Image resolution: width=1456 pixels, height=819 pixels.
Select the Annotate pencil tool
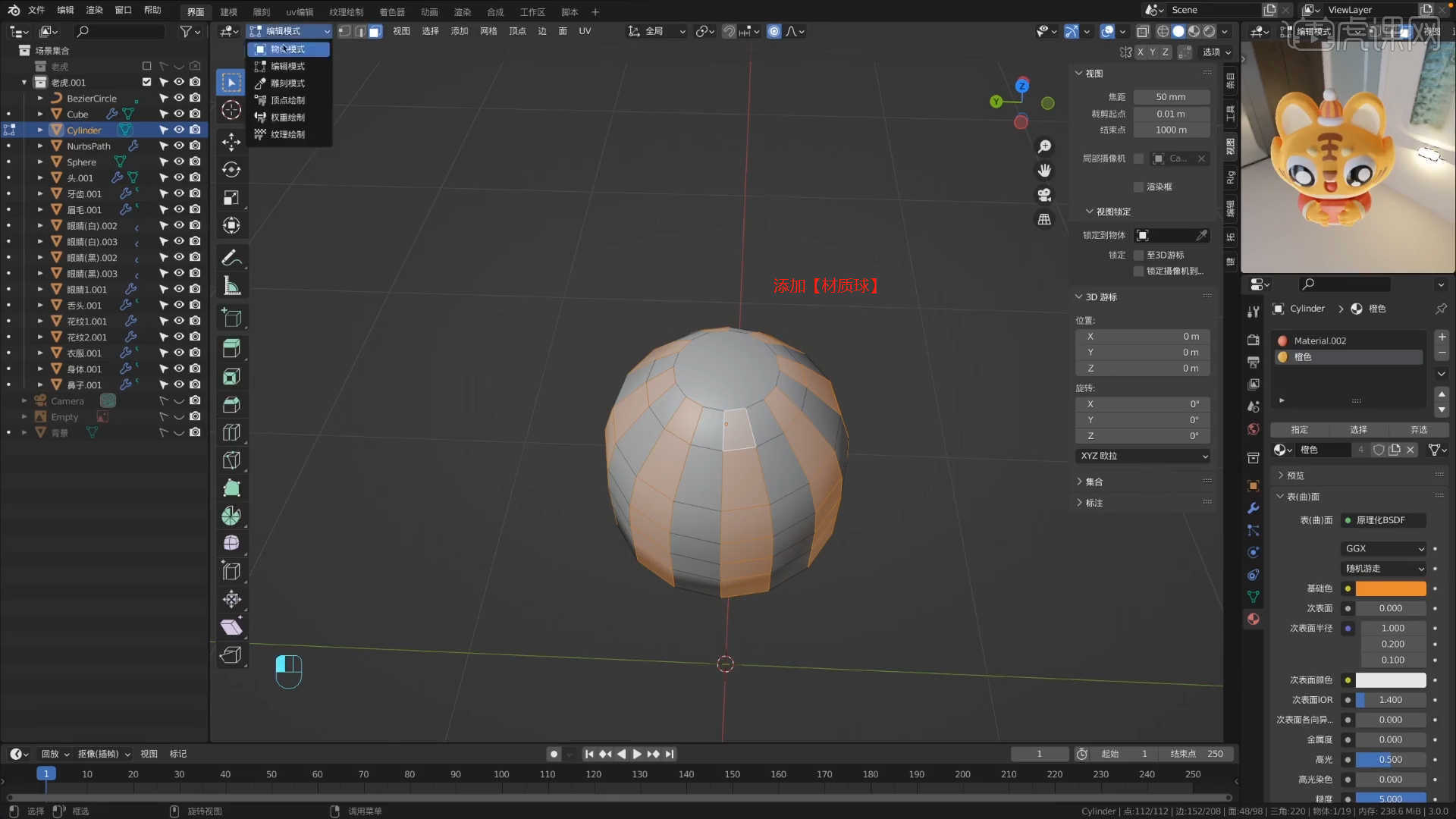point(231,258)
